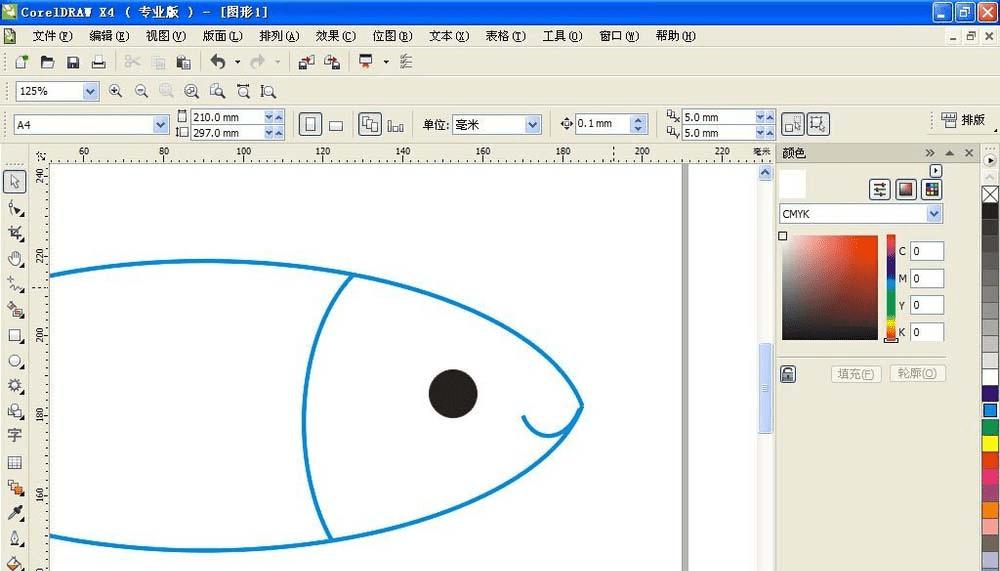Choose the Ellipse tool in the toolbox

click(x=15, y=361)
